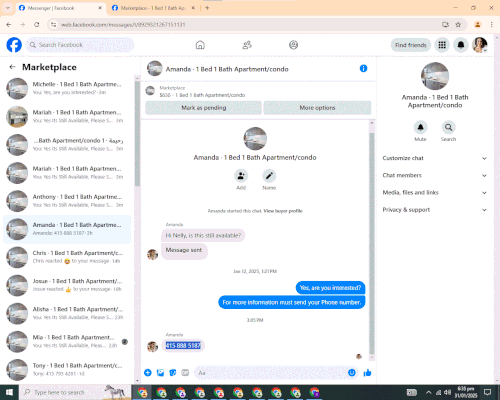
Task: Open the account profile picture menu
Action: click(x=480, y=45)
